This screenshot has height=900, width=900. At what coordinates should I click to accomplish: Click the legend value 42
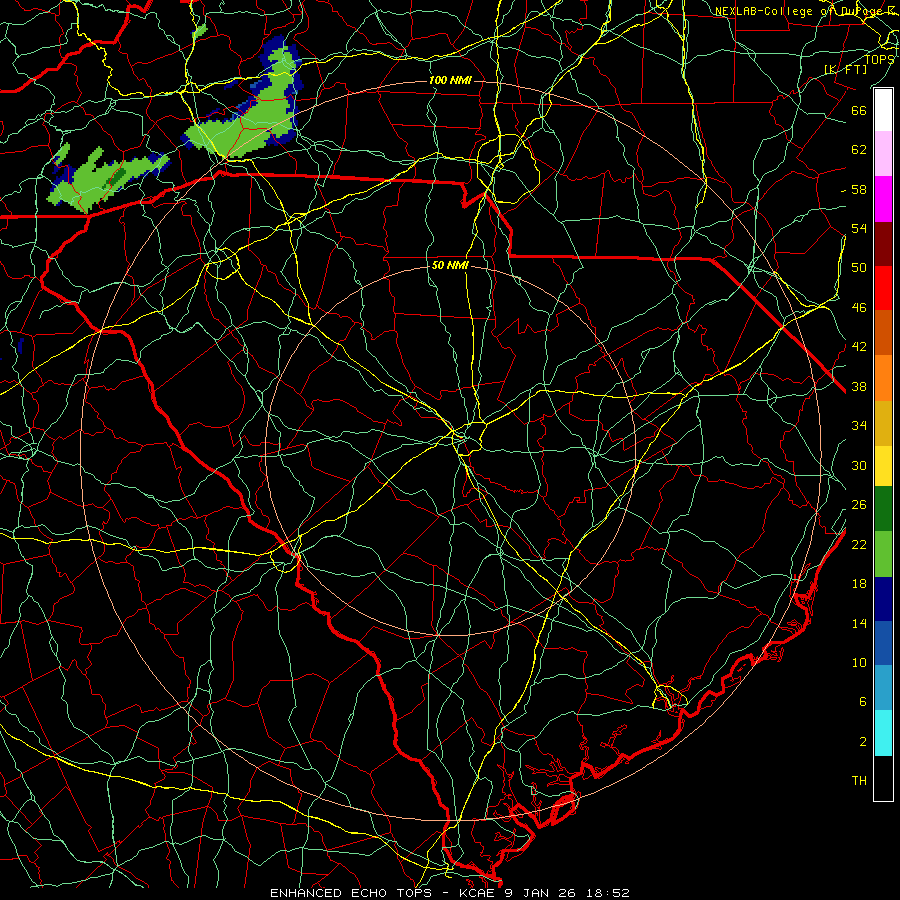[x=859, y=346]
